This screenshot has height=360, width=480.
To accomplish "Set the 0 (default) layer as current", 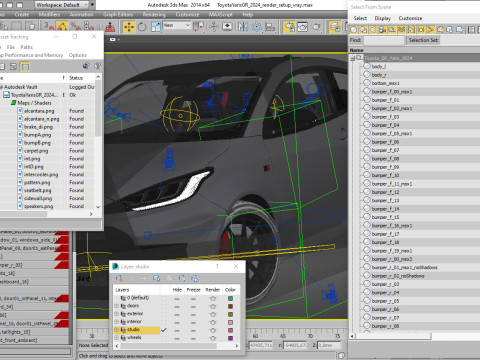I will pyautogui.click(x=163, y=299).
